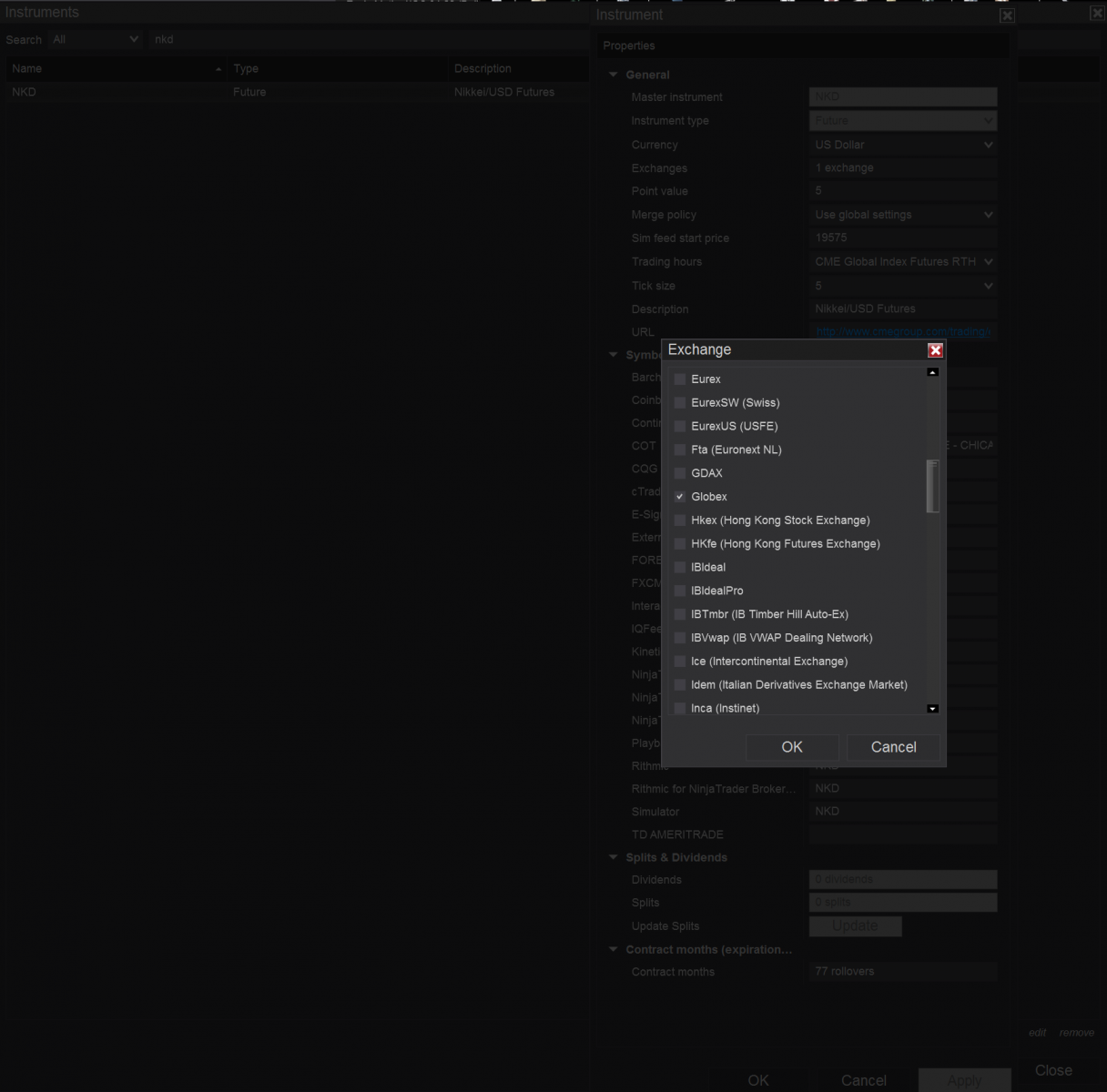Enable the IBIdeal checkbox
The height and width of the screenshot is (1092, 1107).
click(x=680, y=568)
